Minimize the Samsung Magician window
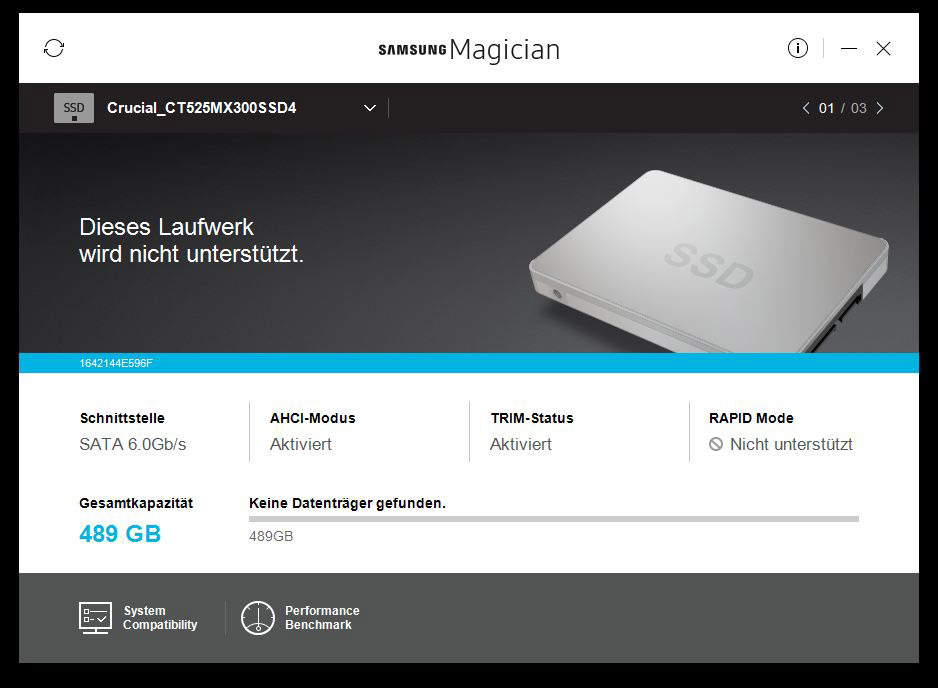 coord(848,48)
